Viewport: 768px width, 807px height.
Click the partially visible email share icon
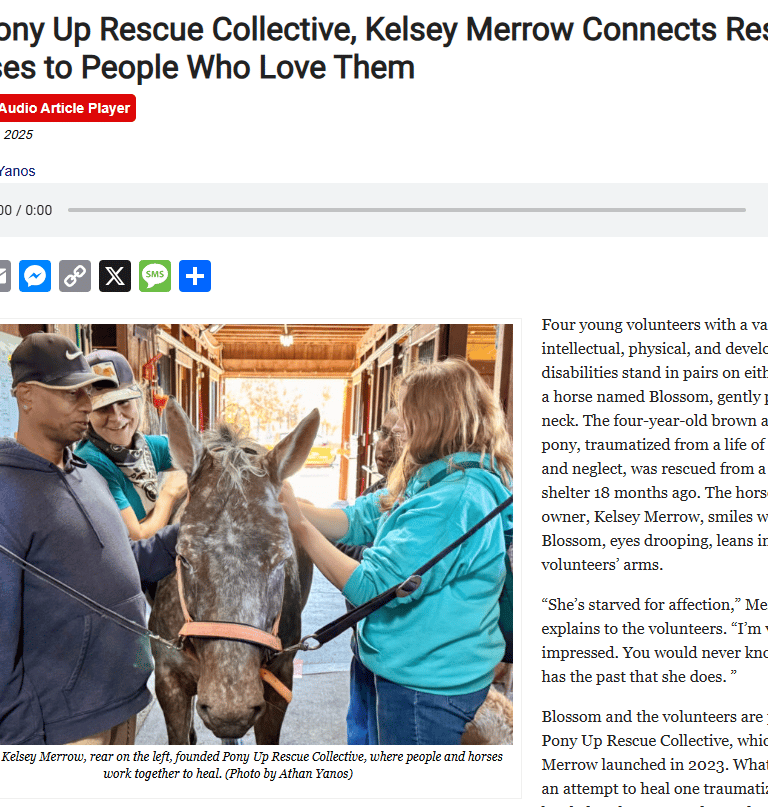click(x=5, y=276)
